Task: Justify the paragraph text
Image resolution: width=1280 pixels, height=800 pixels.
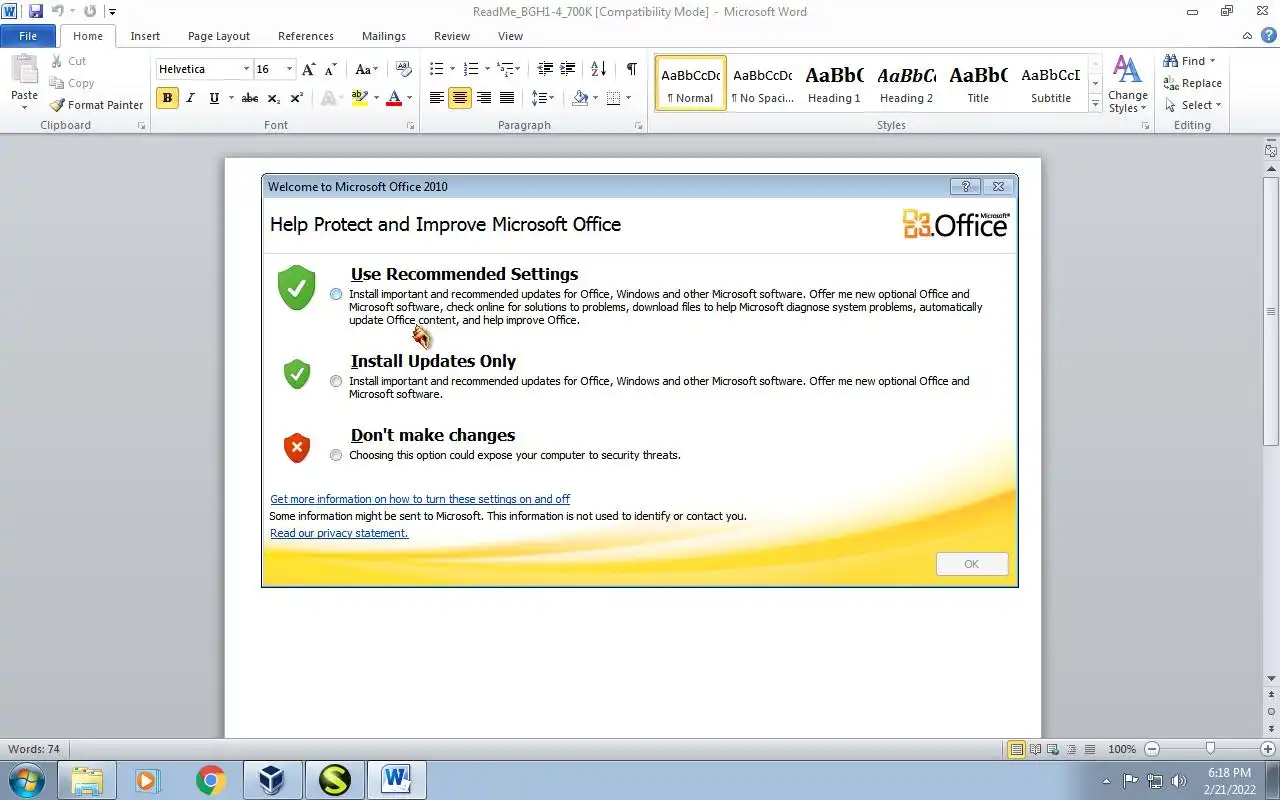Action: click(x=507, y=98)
